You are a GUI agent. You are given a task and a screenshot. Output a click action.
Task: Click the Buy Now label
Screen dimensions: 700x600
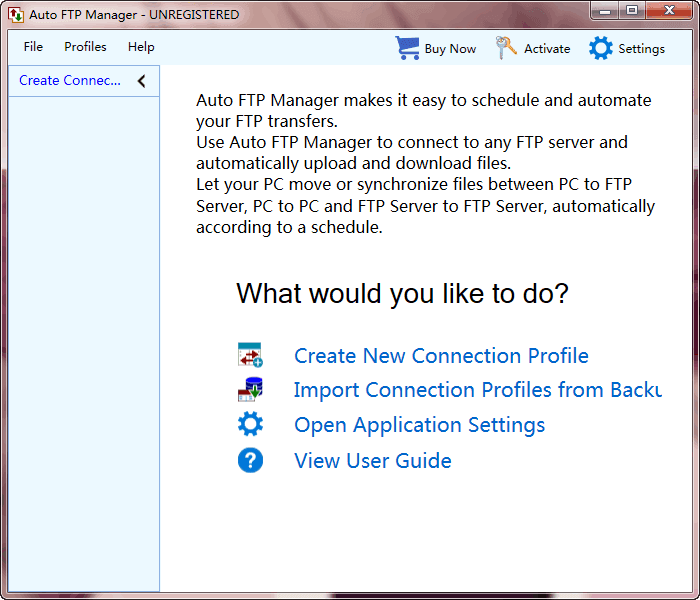450,49
